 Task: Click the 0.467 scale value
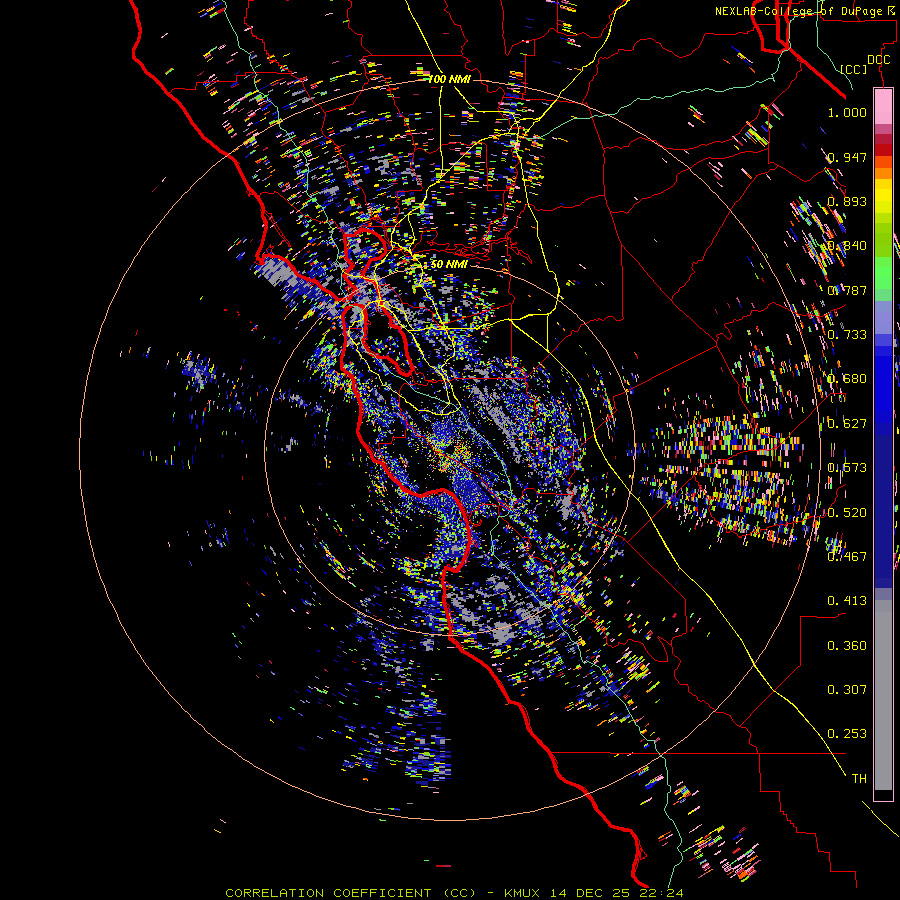click(x=847, y=557)
